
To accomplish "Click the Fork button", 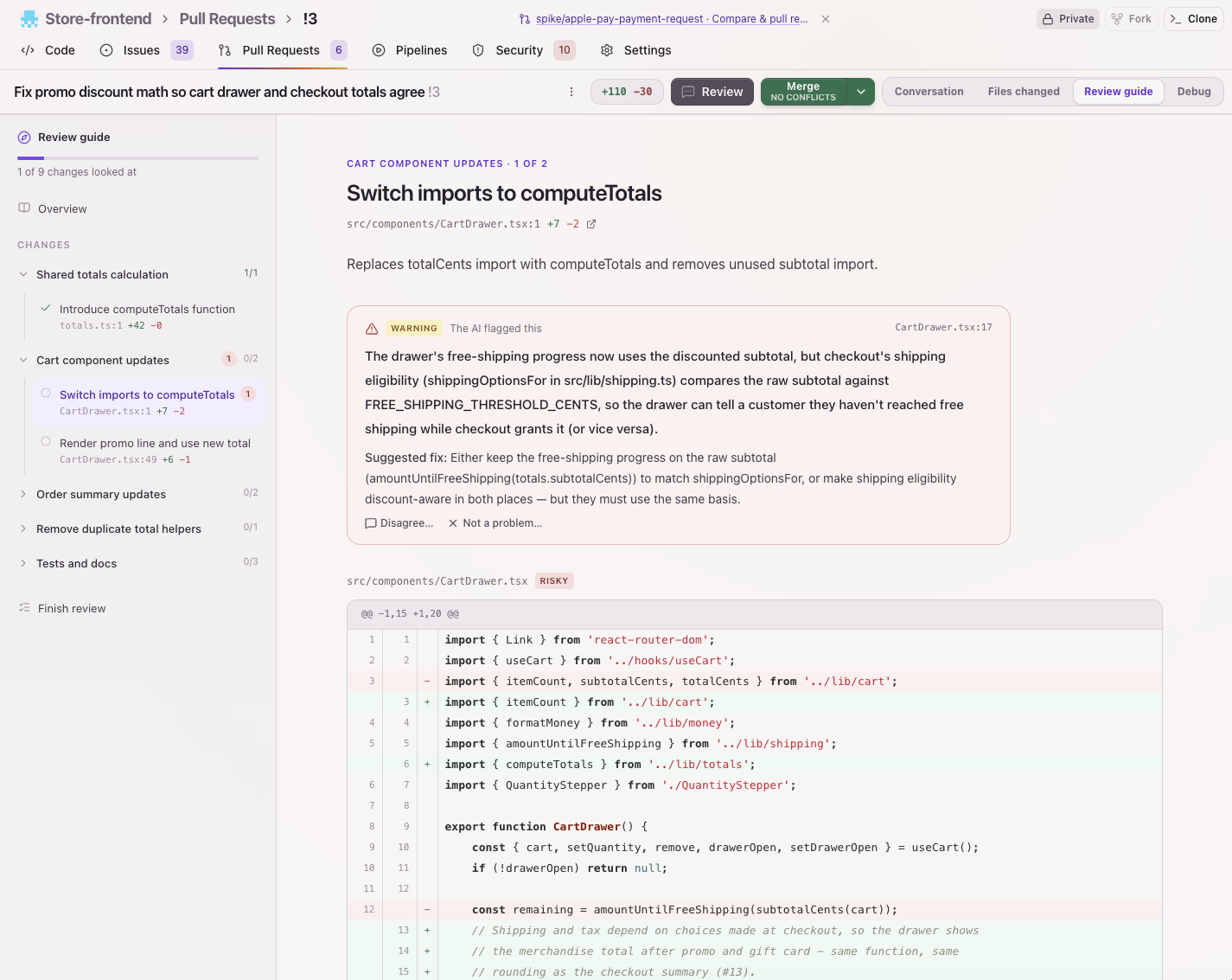I will tap(1131, 19).
